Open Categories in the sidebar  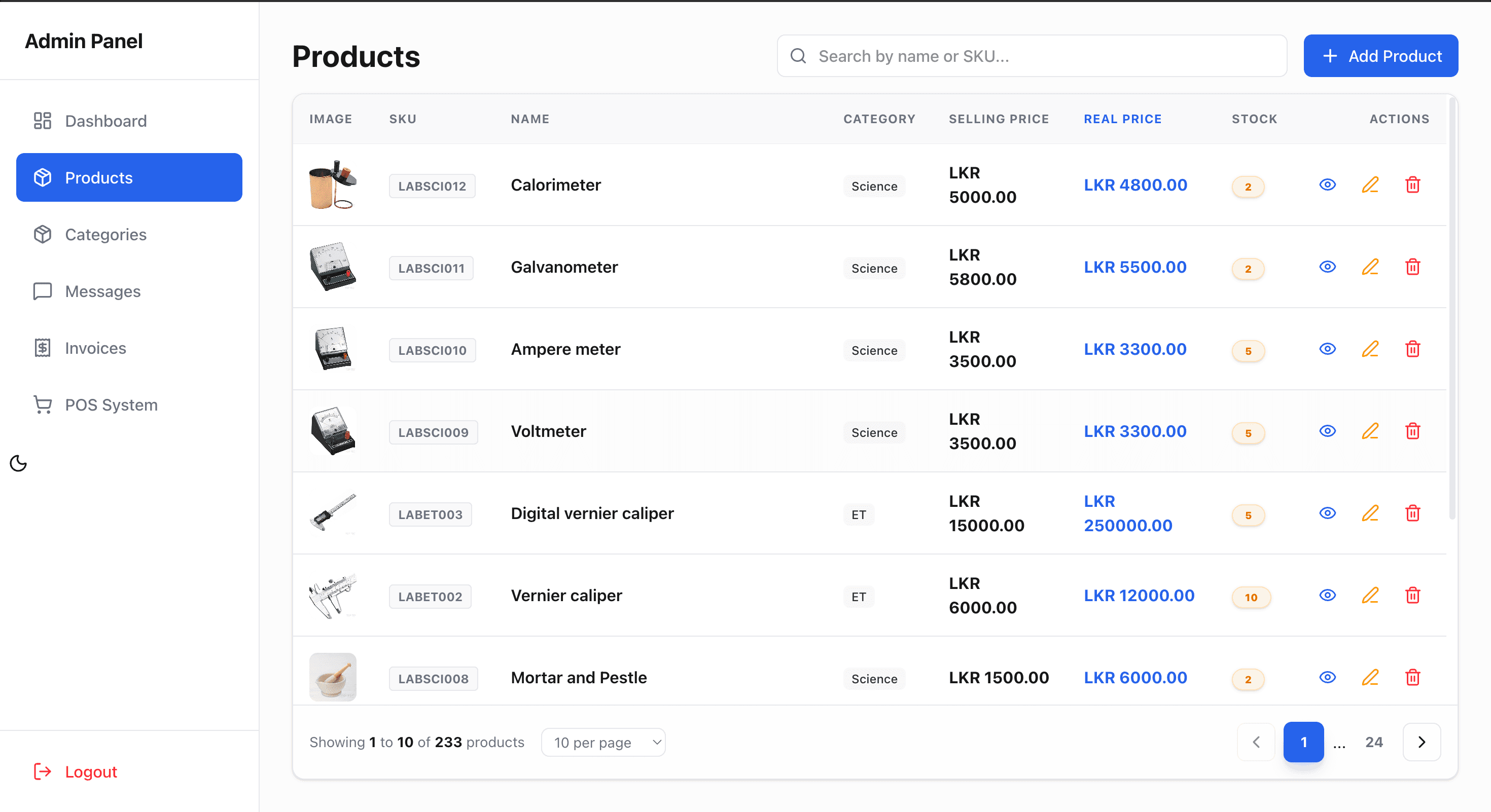click(129, 234)
